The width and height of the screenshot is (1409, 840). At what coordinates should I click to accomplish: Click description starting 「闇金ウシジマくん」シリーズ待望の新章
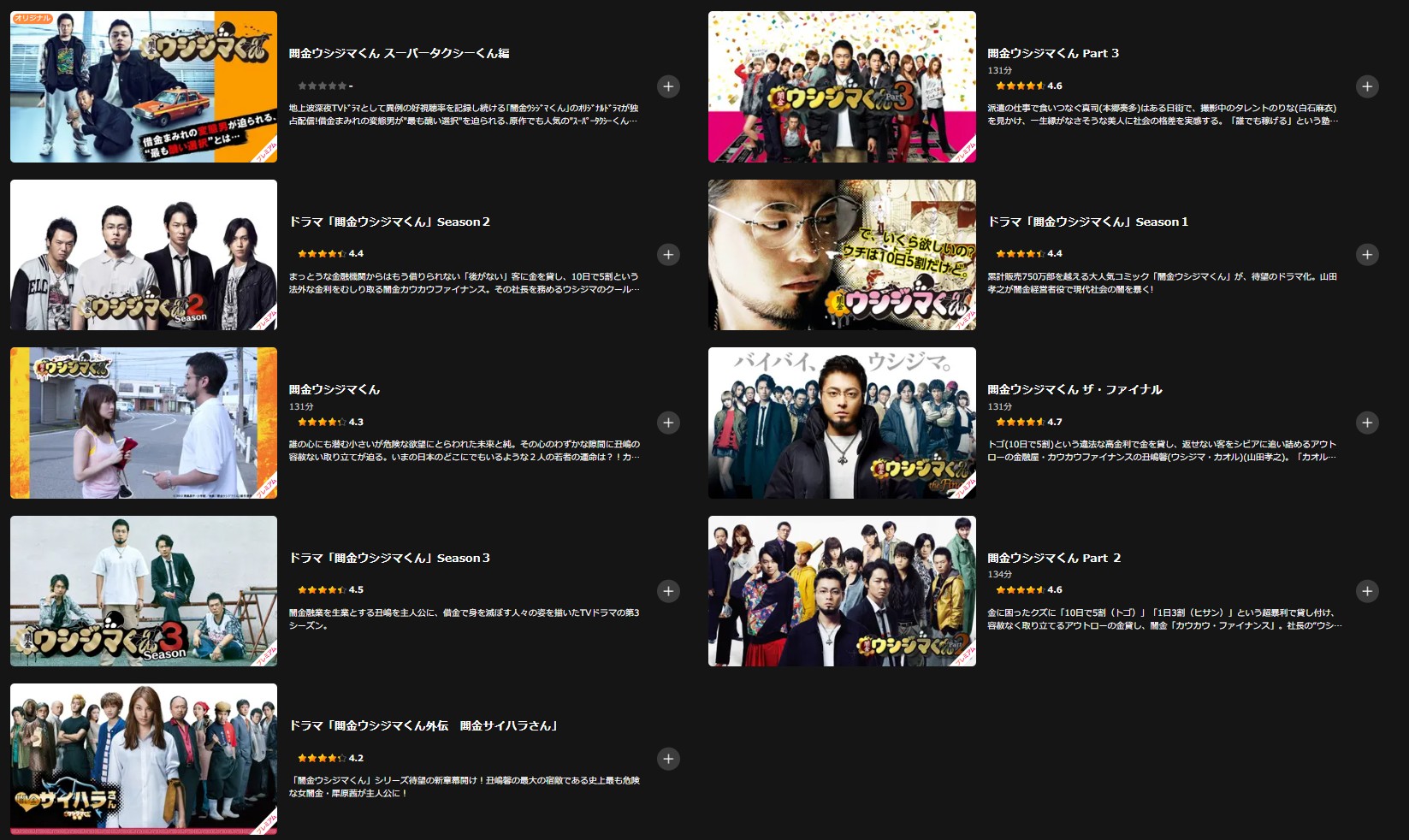pos(465,787)
